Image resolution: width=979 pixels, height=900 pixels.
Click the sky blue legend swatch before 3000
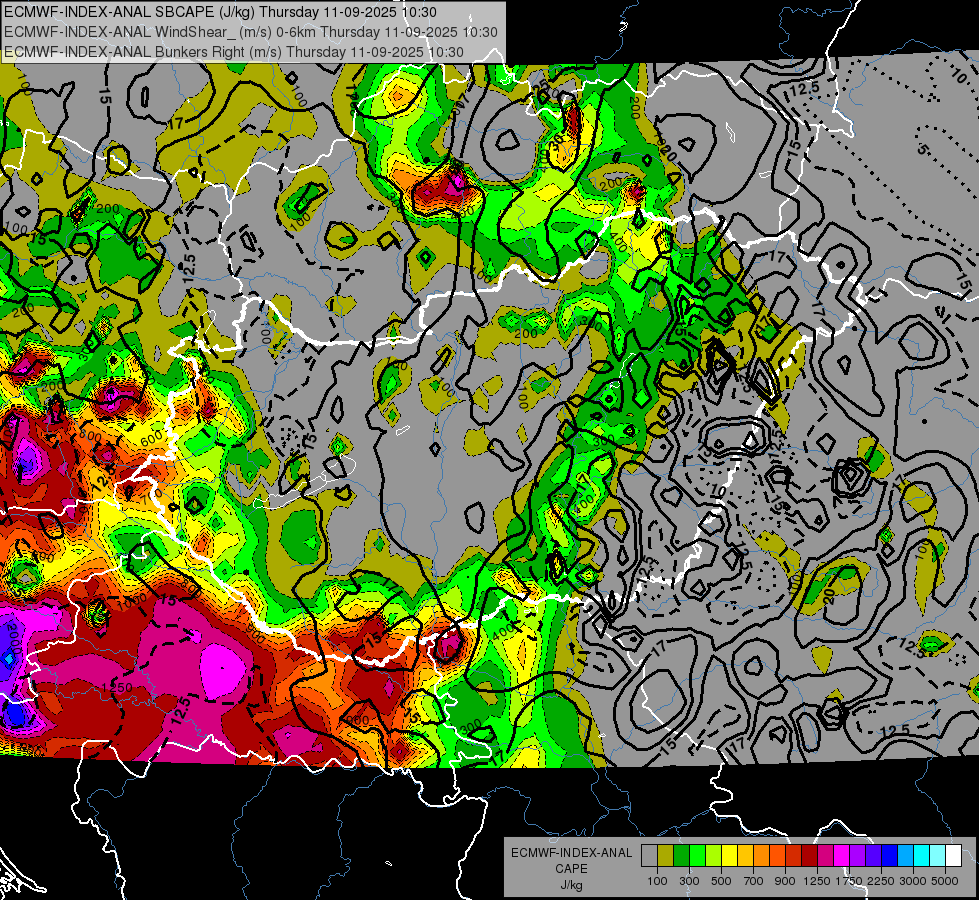(907, 856)
